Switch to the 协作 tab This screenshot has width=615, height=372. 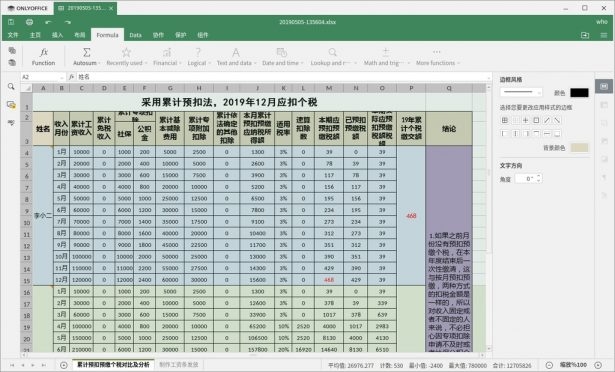click(x=158, y=35)
